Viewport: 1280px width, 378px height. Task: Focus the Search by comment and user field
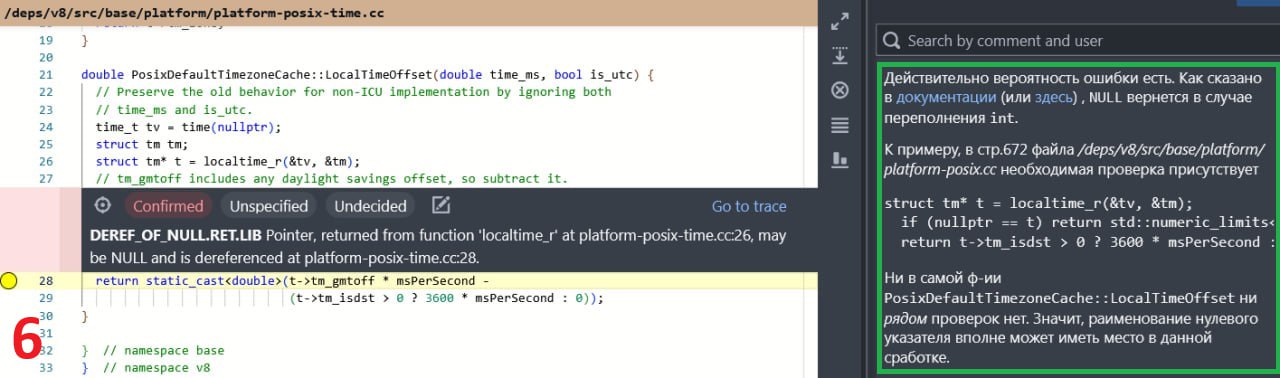(x=1078, y=41)
